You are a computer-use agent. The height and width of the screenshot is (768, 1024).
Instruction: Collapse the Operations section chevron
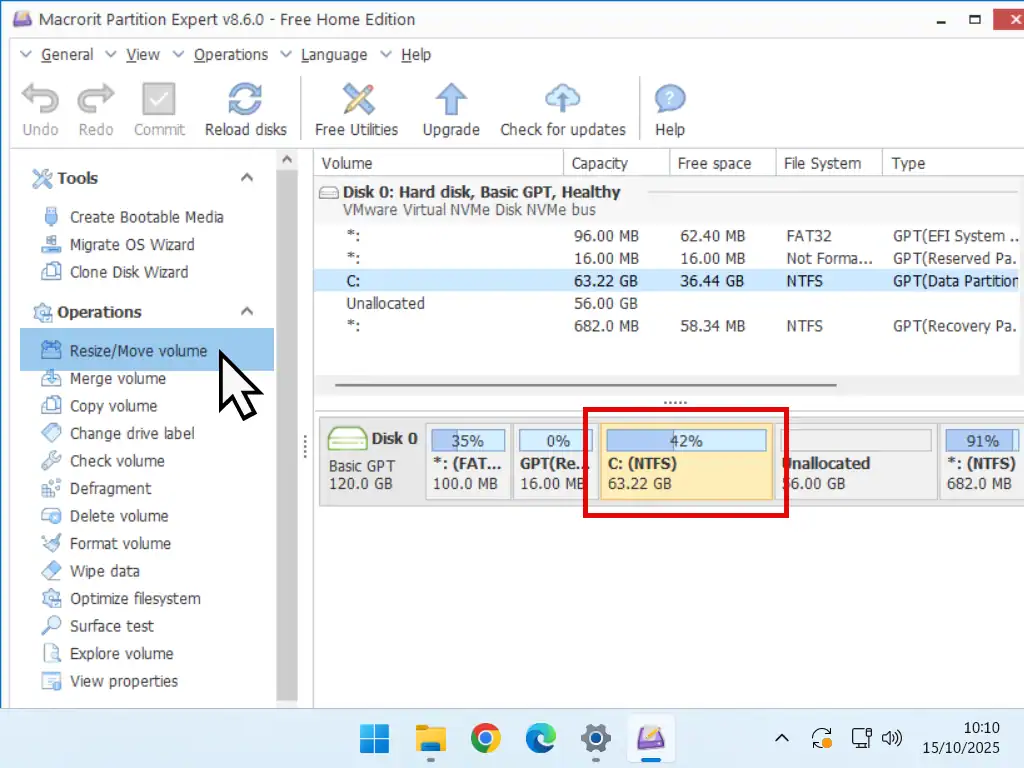tap(247, 312)
